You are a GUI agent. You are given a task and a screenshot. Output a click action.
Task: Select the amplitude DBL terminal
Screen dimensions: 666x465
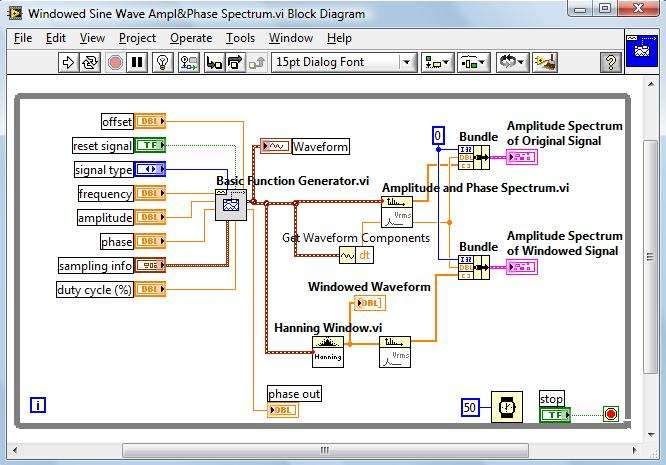(150, 217)
